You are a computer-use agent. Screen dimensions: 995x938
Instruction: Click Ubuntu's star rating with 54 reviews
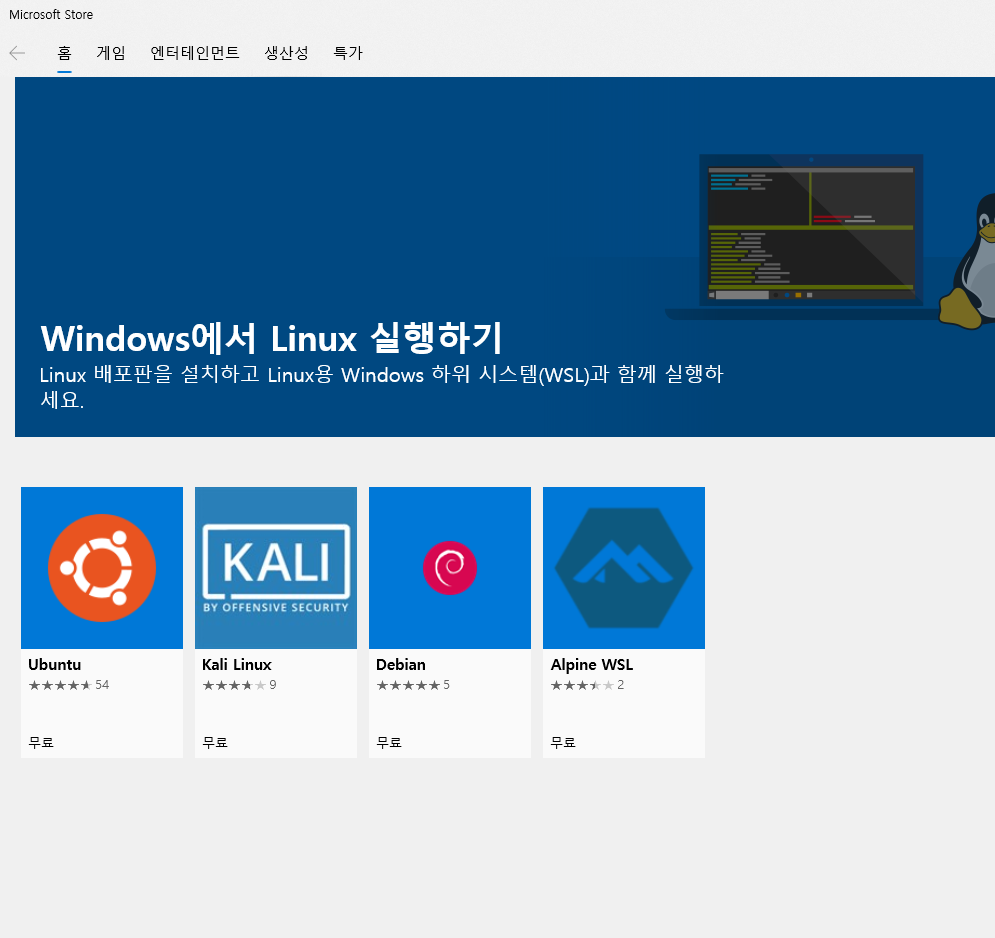(69, 685)
